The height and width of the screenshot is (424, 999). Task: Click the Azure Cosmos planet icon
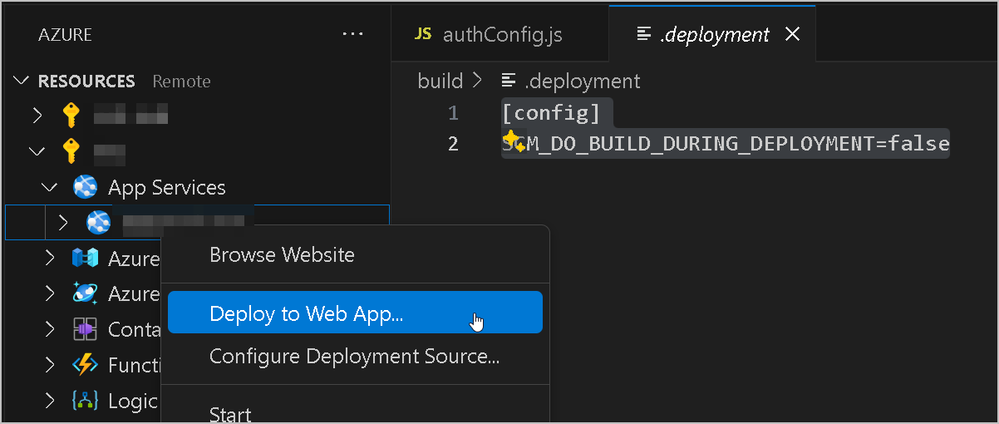coord(85,293)
